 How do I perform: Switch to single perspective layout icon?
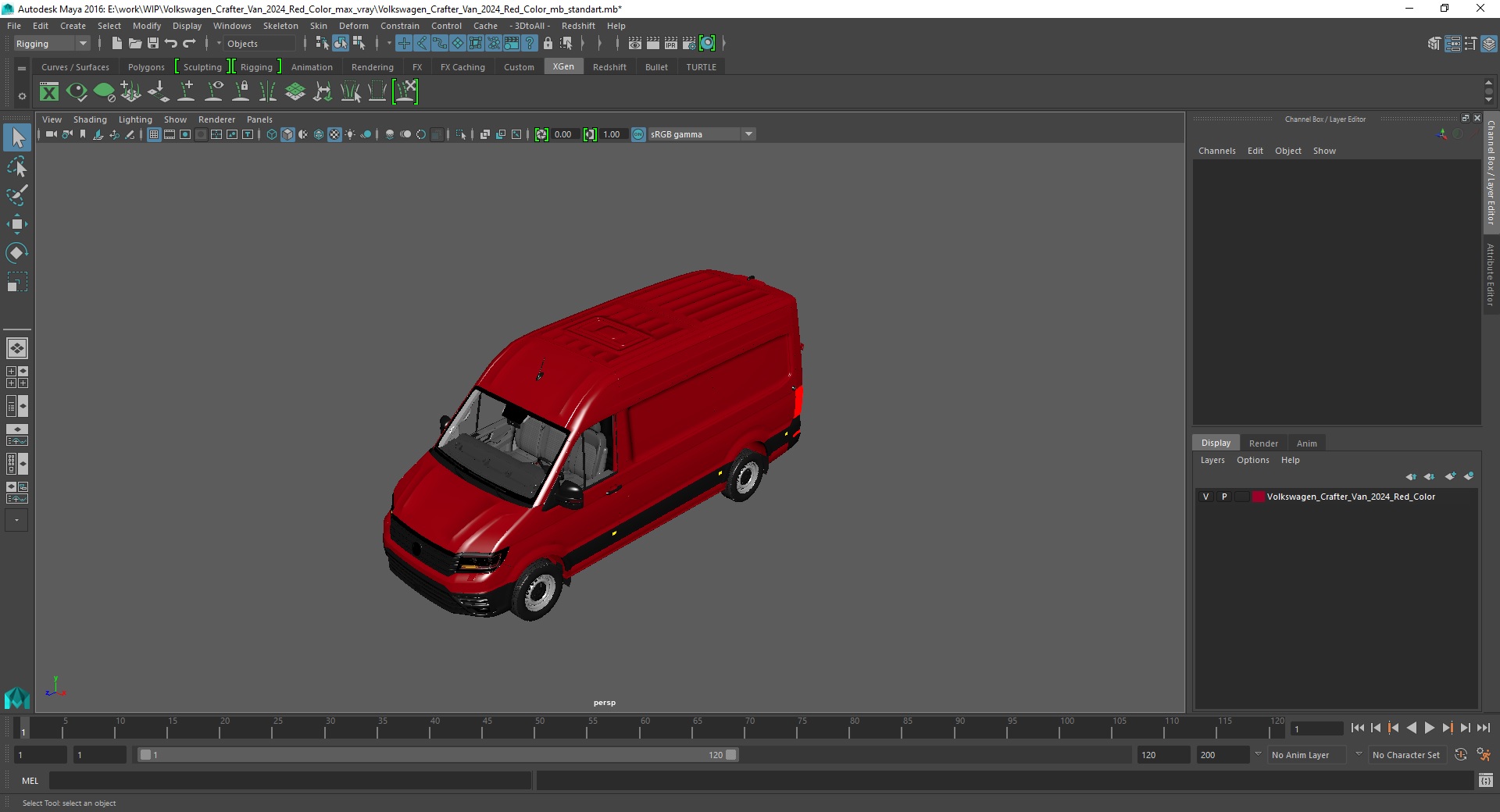pyautogui.click(x=16, y=348)
